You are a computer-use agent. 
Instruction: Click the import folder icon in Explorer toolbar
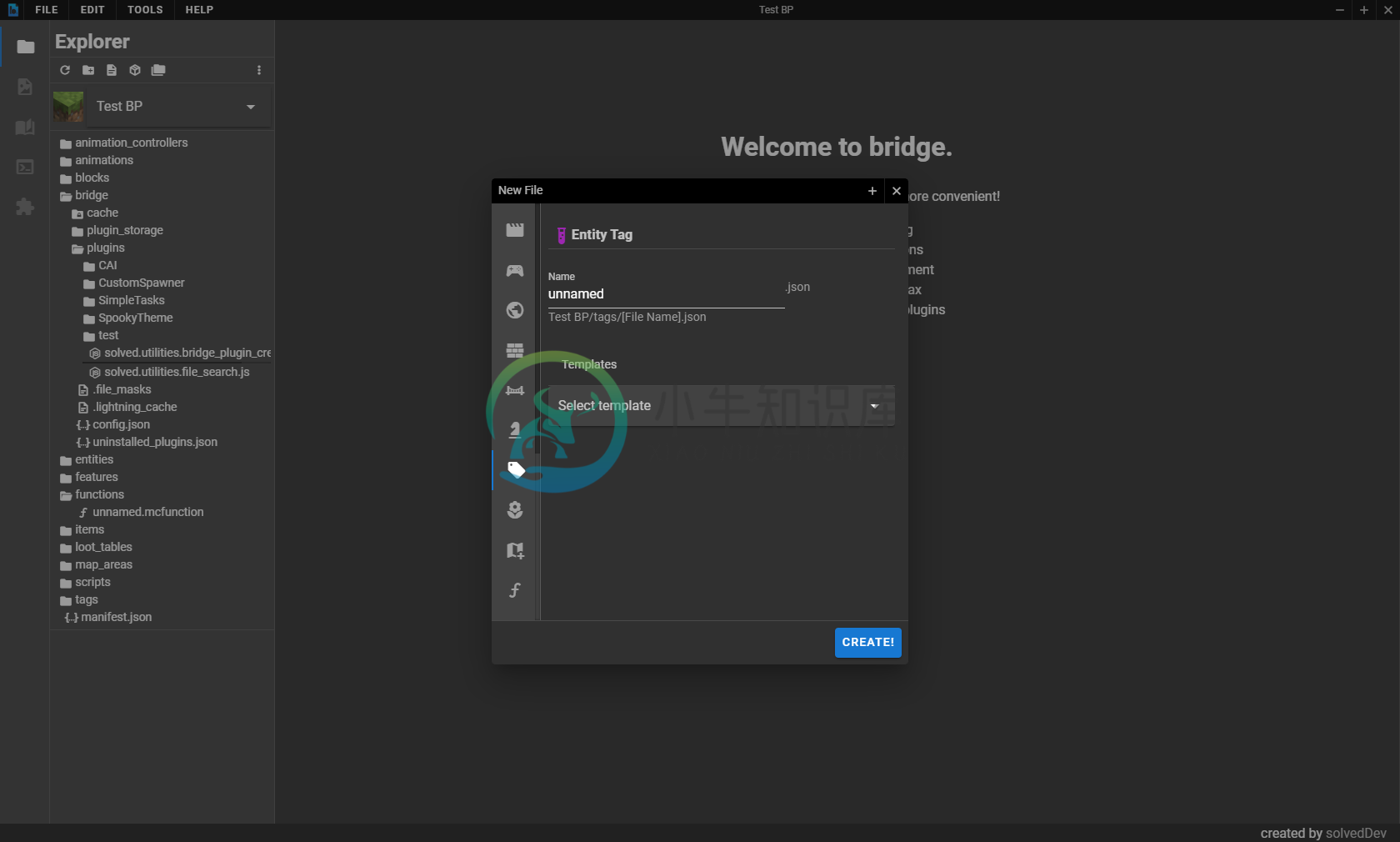click(88, 70)
